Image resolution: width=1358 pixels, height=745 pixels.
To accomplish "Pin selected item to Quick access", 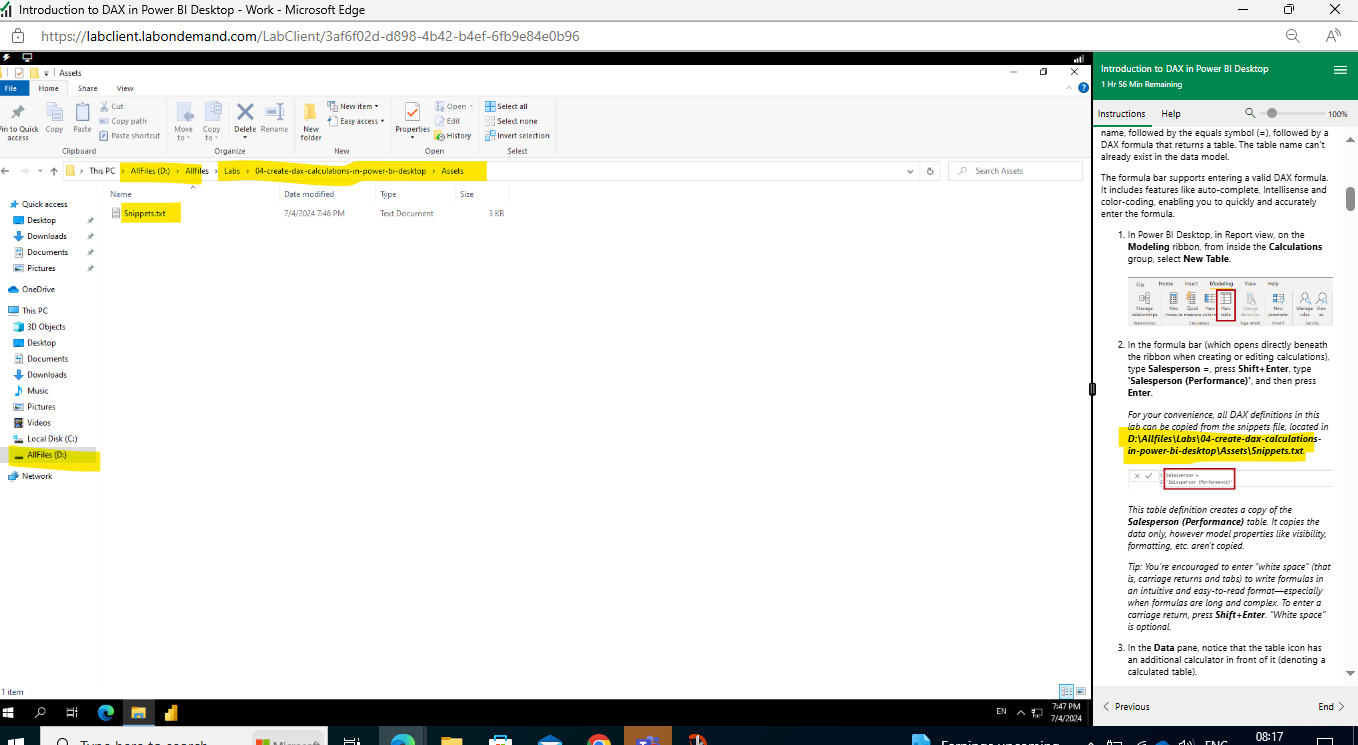I will pos(18,119).
